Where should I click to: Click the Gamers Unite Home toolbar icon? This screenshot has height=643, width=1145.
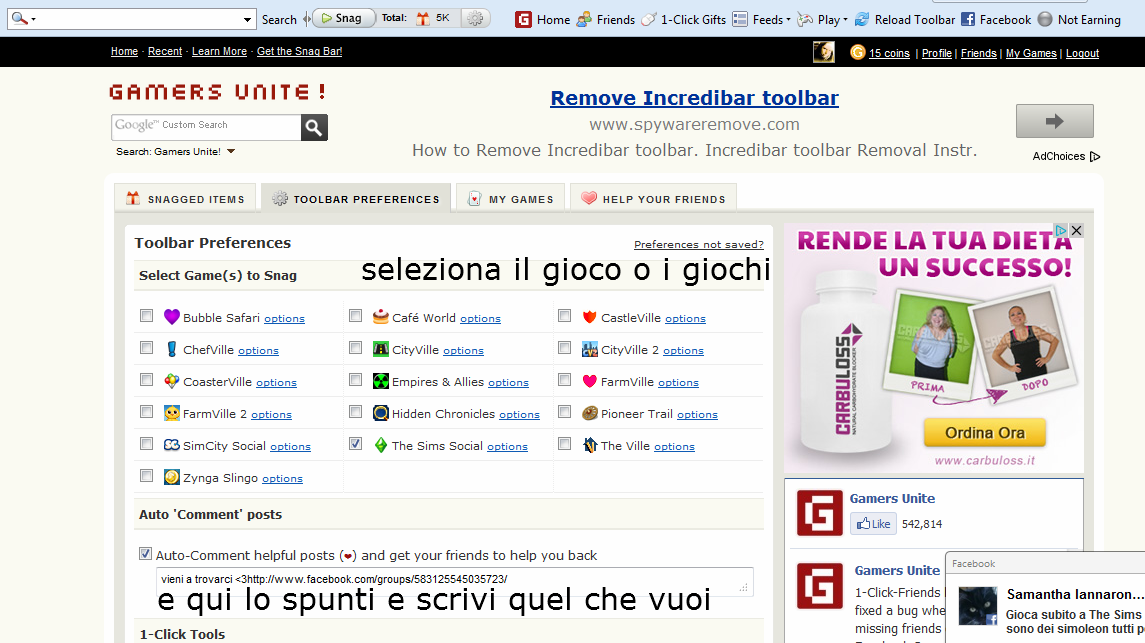523,20
